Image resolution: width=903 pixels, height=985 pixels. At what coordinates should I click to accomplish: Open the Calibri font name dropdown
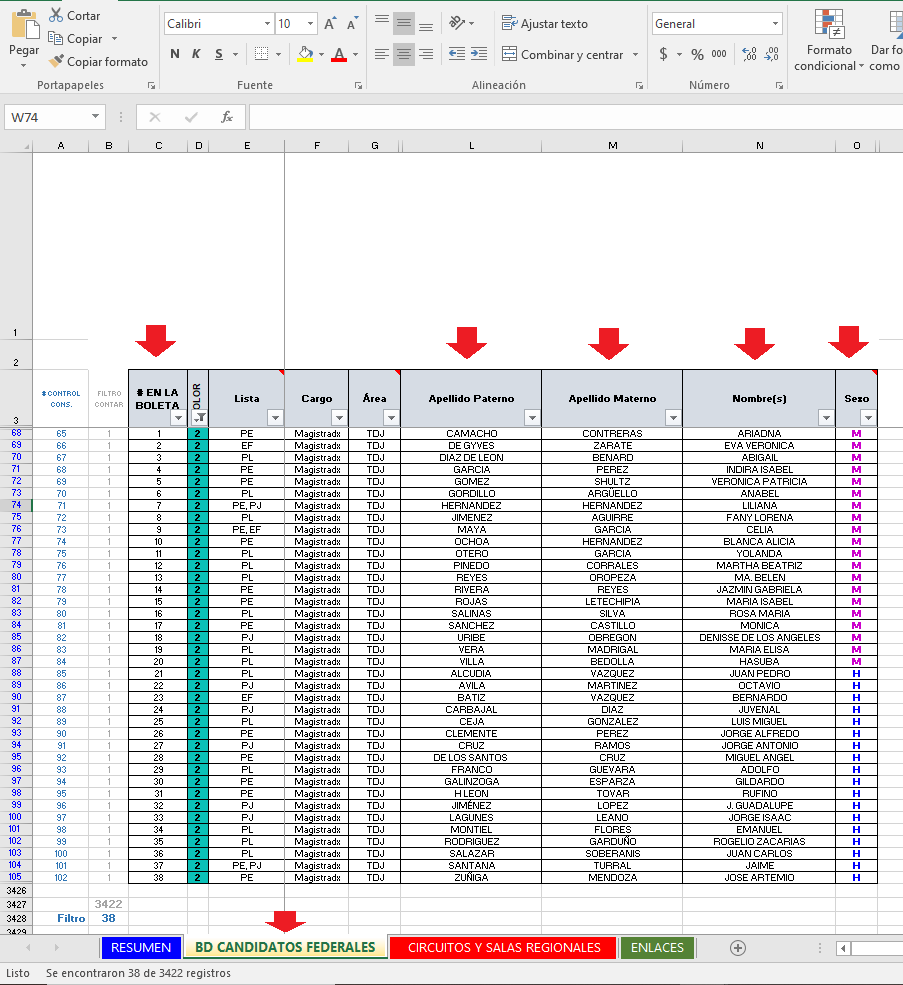coord(267,24)
